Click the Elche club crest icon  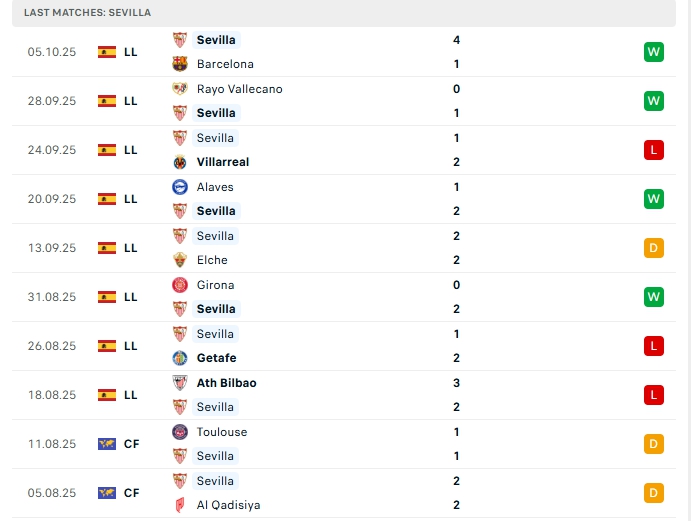tap(180, 260)
